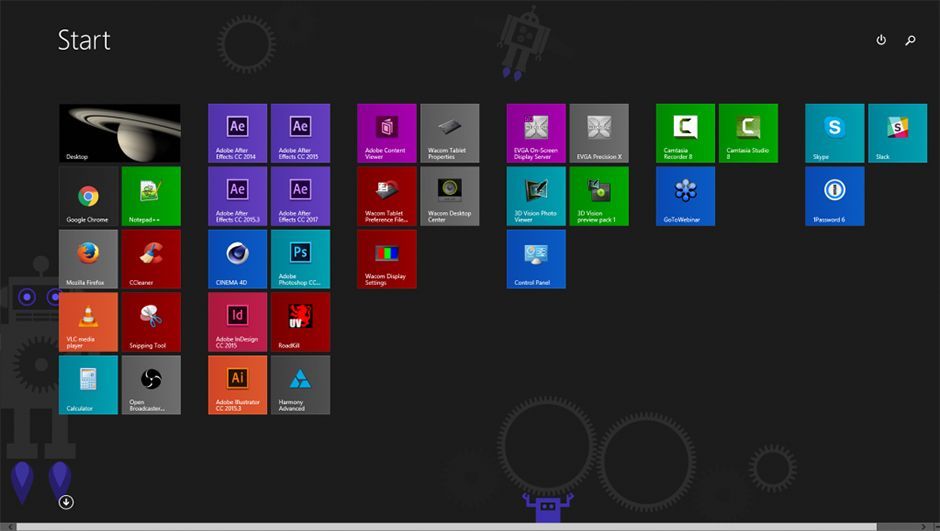Show all apps with down arrow
The width and height of the screenshot is (940, 531).
[66, 502]
